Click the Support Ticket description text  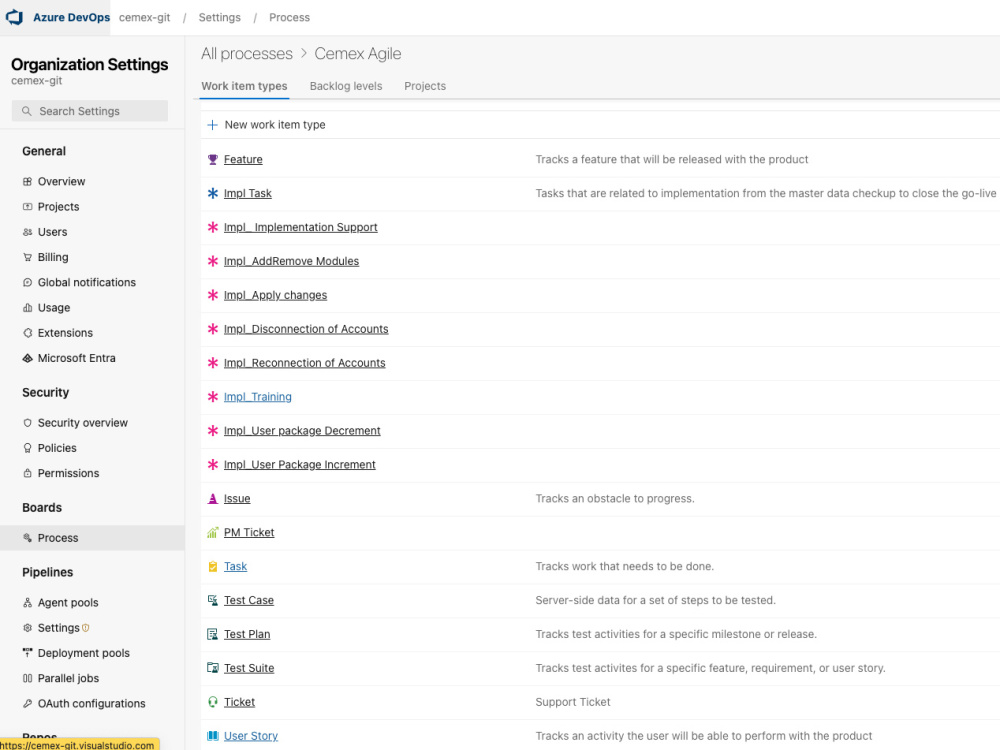573,702
